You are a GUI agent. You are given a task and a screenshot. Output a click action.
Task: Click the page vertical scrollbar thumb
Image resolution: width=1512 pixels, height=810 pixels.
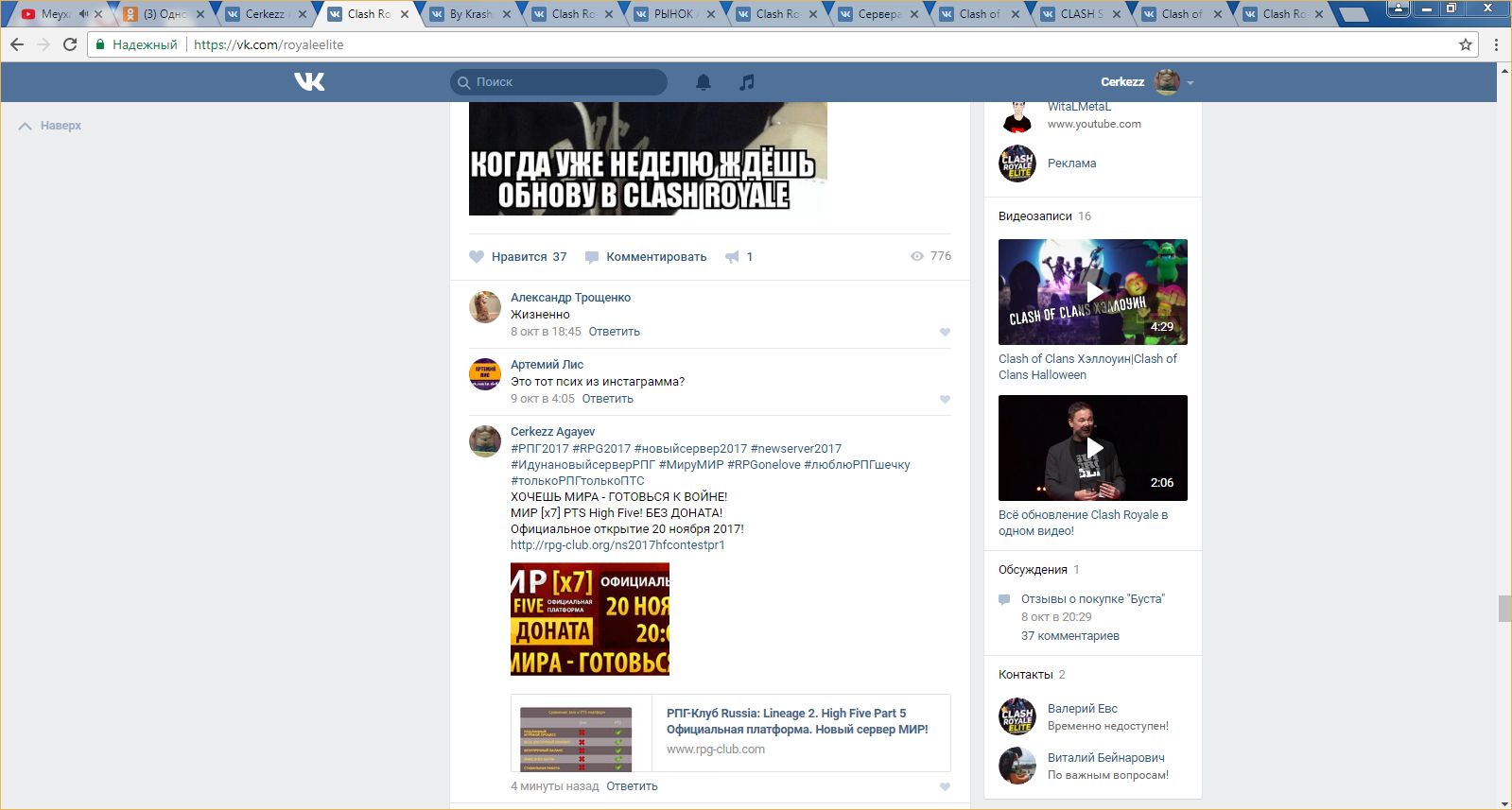[1504, 609]
